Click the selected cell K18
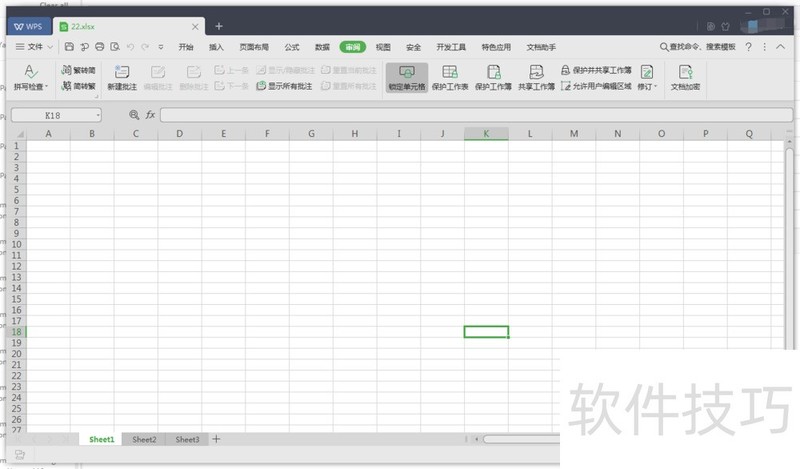 click(x=486, y=332)
